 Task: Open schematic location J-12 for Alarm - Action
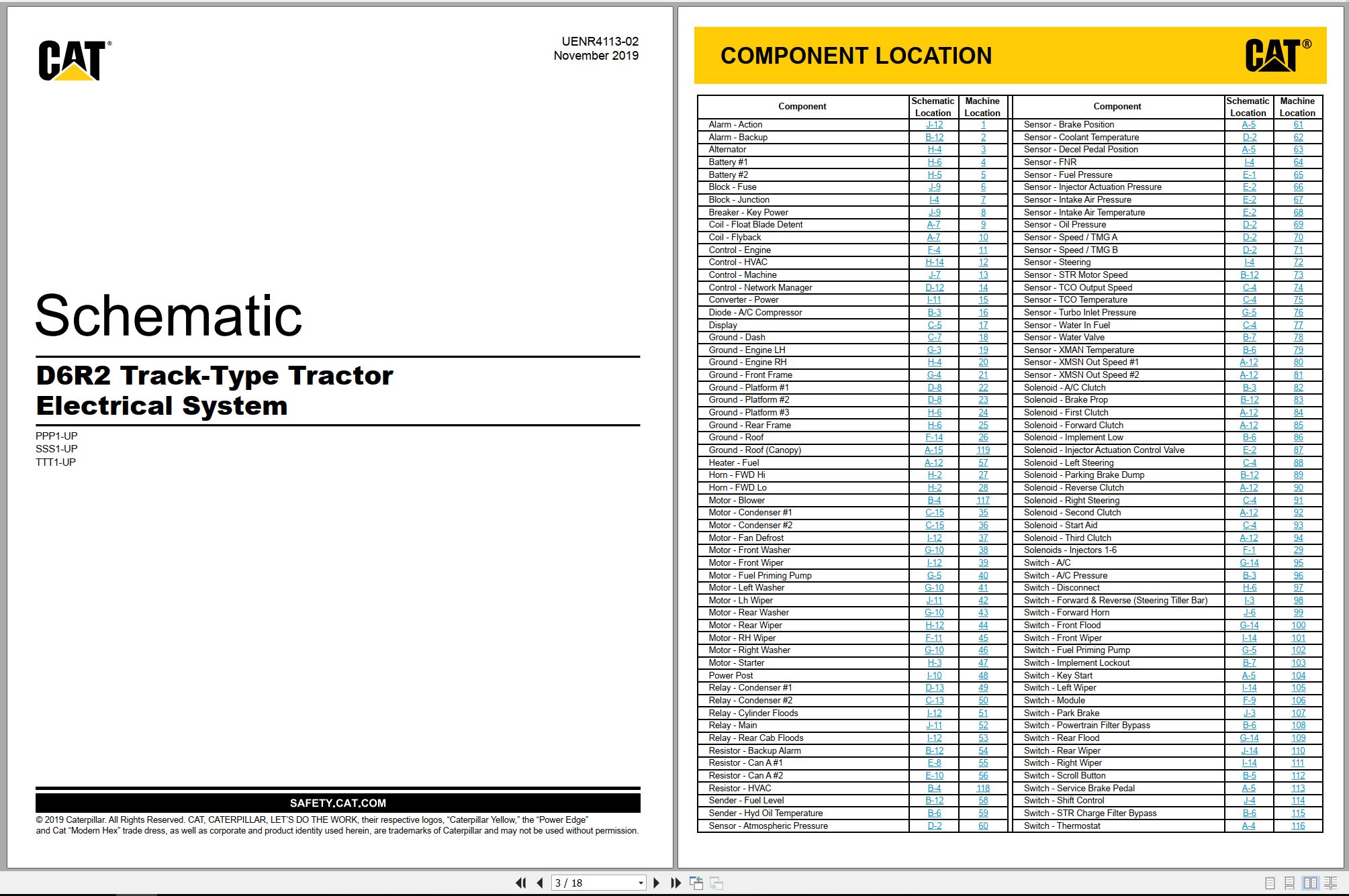click(934, 125)
